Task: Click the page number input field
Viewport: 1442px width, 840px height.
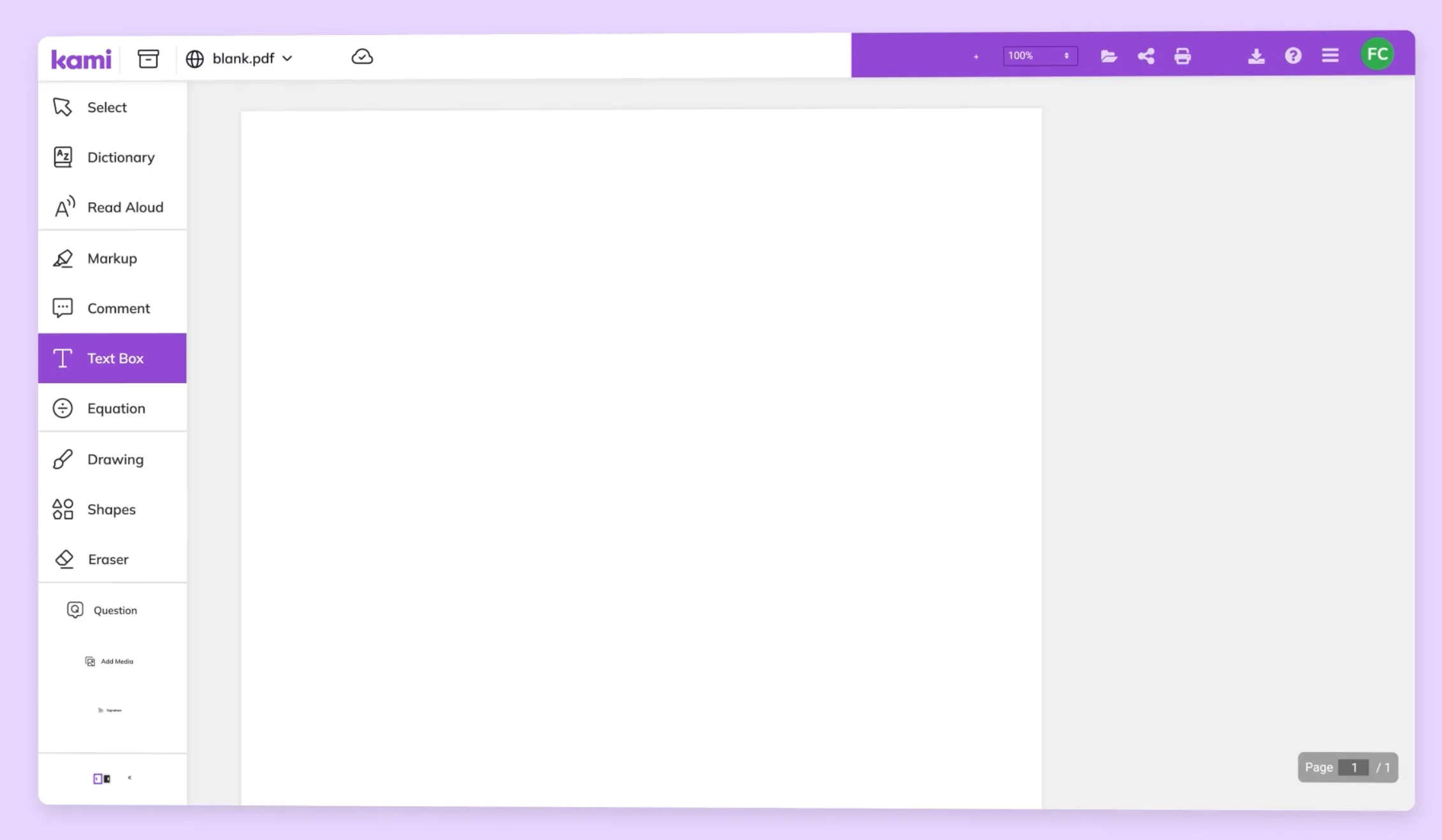Action: pyautogui.click(x=1353, y=767)
